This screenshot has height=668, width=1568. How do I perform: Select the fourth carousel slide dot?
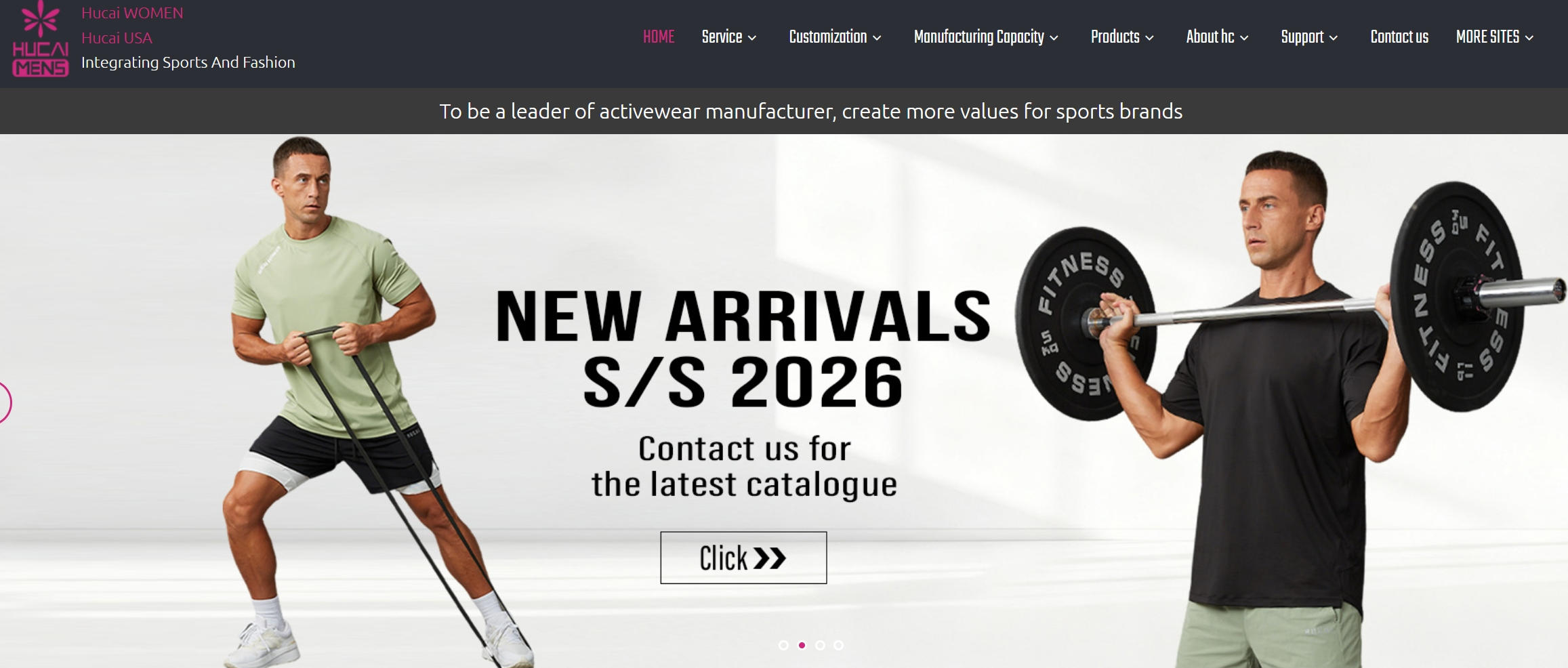coord(838,645)
